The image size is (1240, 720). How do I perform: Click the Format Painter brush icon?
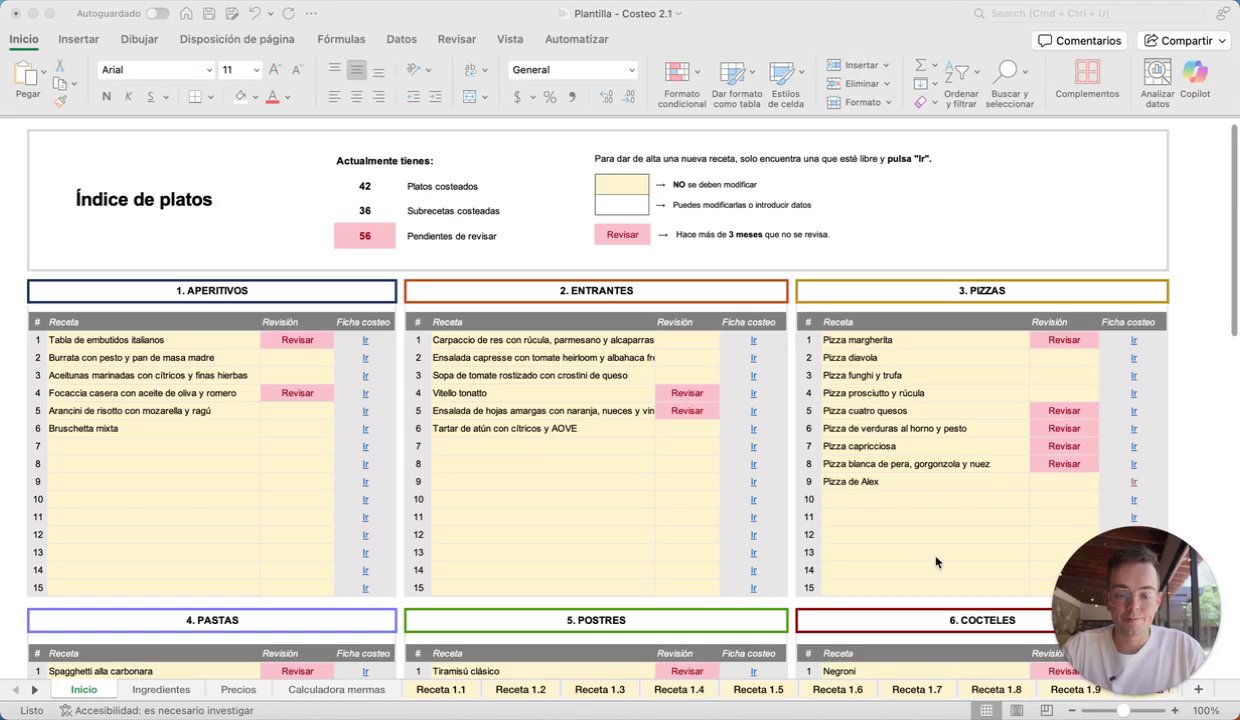[60, 100]
